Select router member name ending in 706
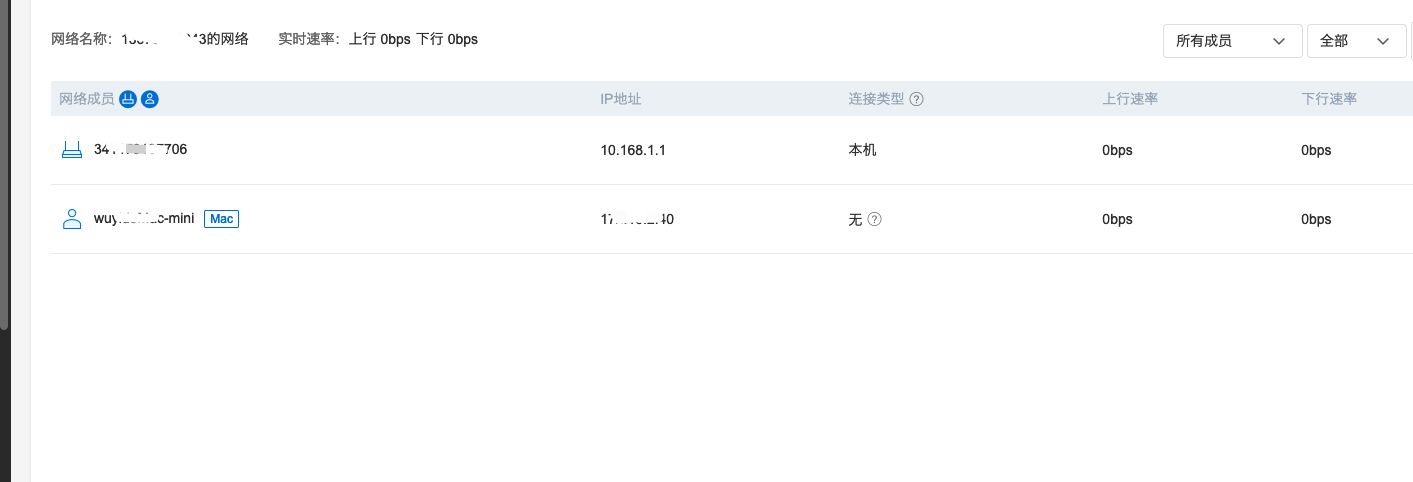 point(140,150)
